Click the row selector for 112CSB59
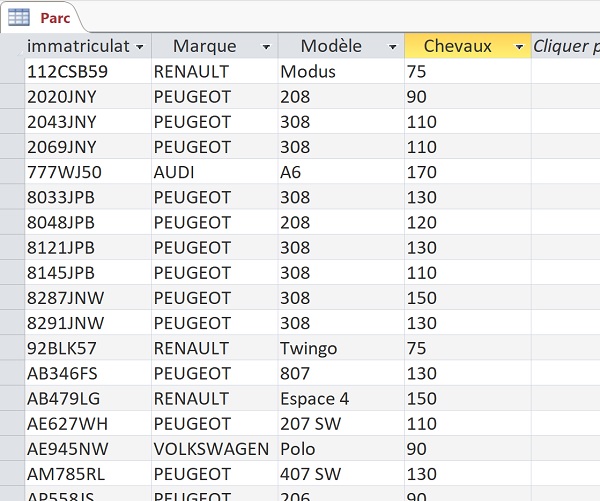600x501 pixels. point(12,71)
